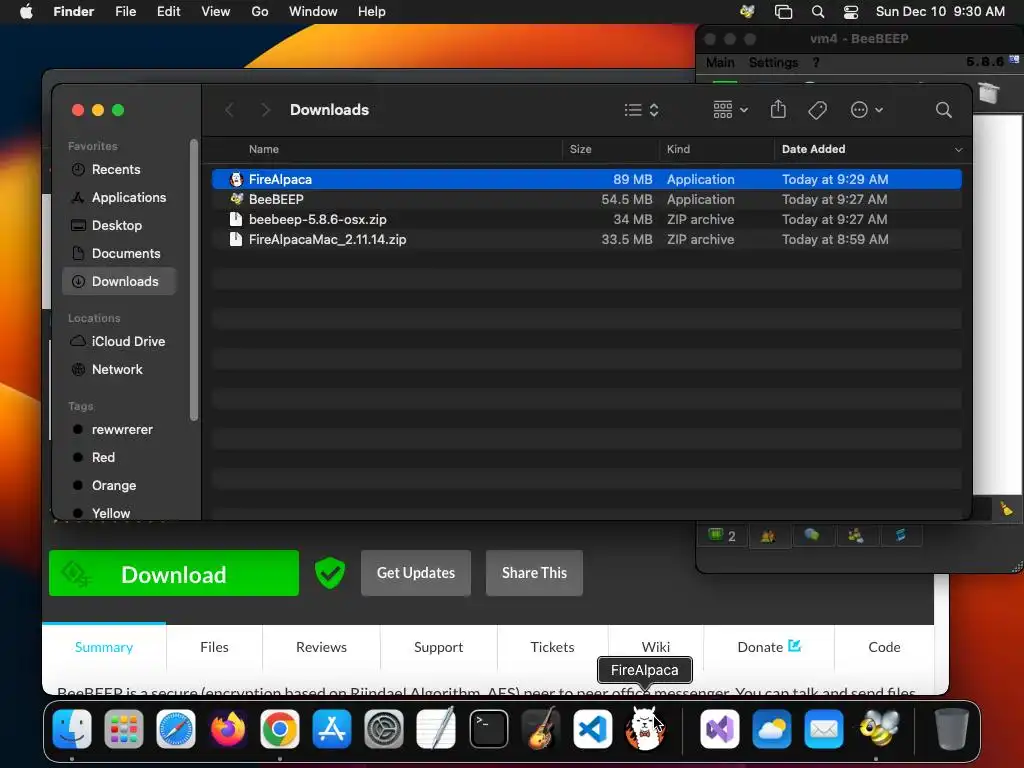Open System Settings from the Dock
The height and width of the screenshot is (768, 1024).
tap(383, 729)
